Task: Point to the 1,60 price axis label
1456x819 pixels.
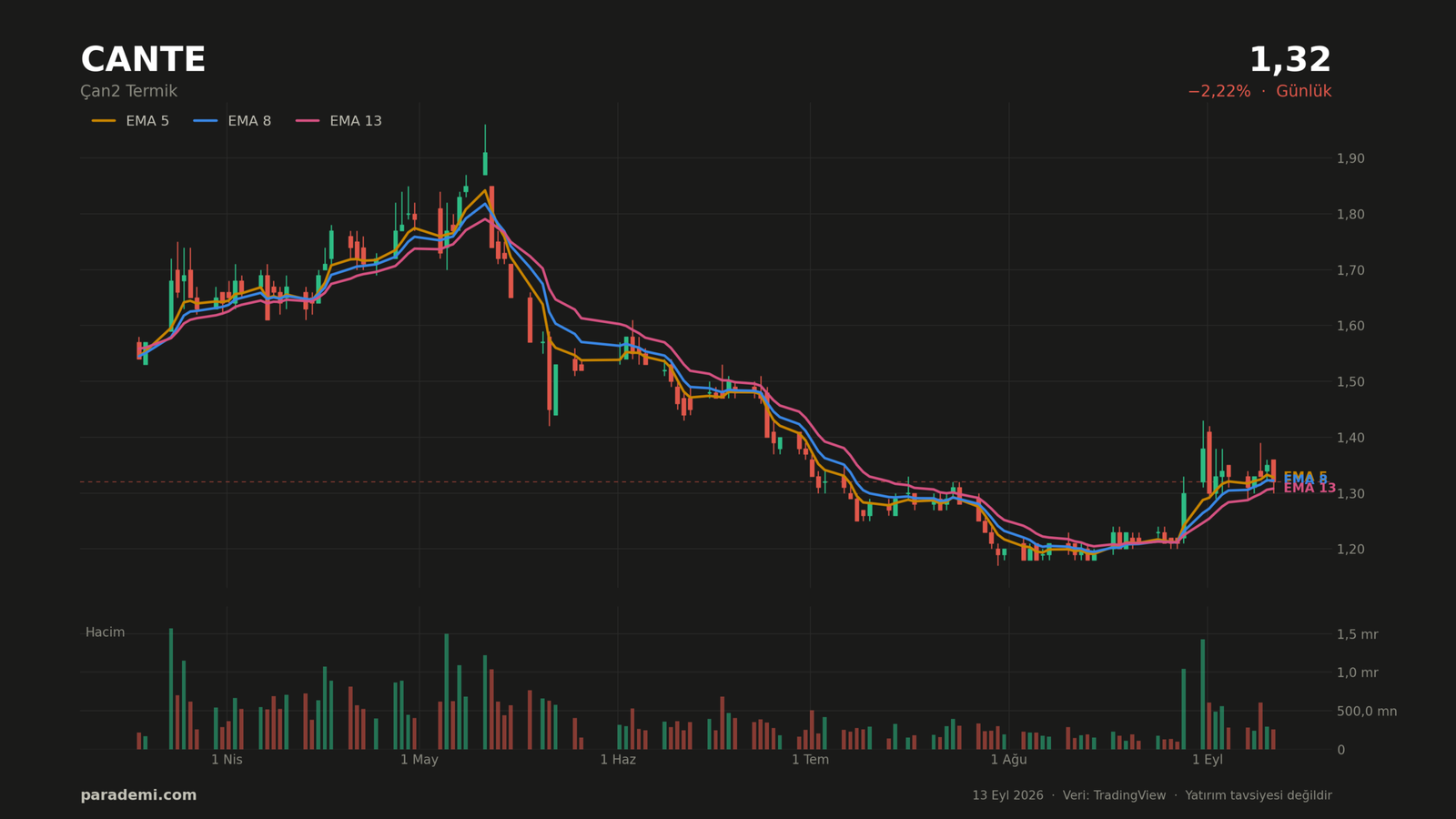Action: pyautogui.click(x=1350, y=326)
